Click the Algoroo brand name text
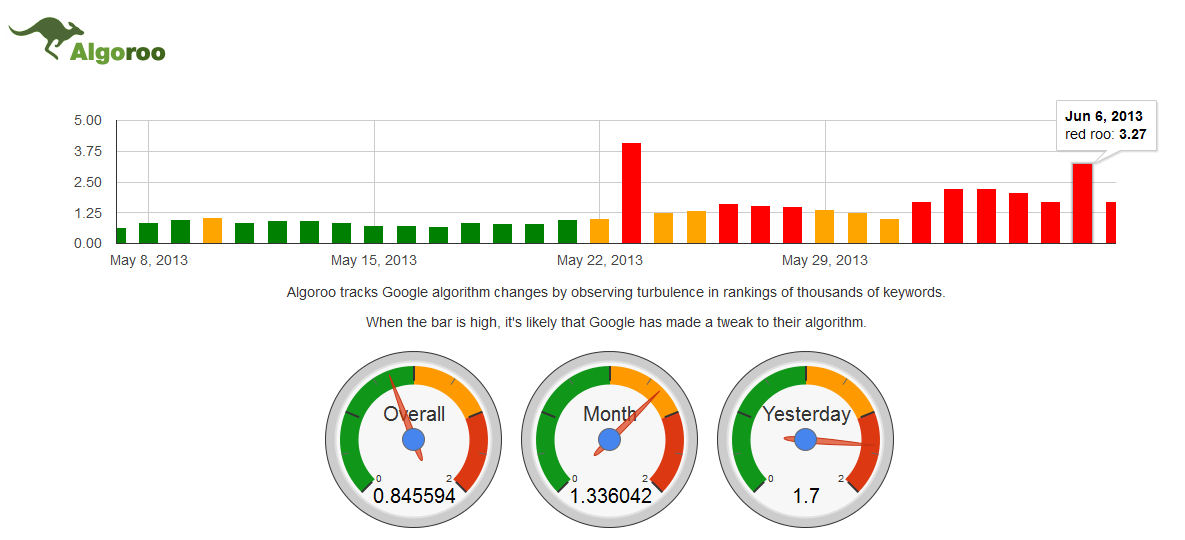Image resolution: width=1185 pixels, height=540 pixels. 117,53
